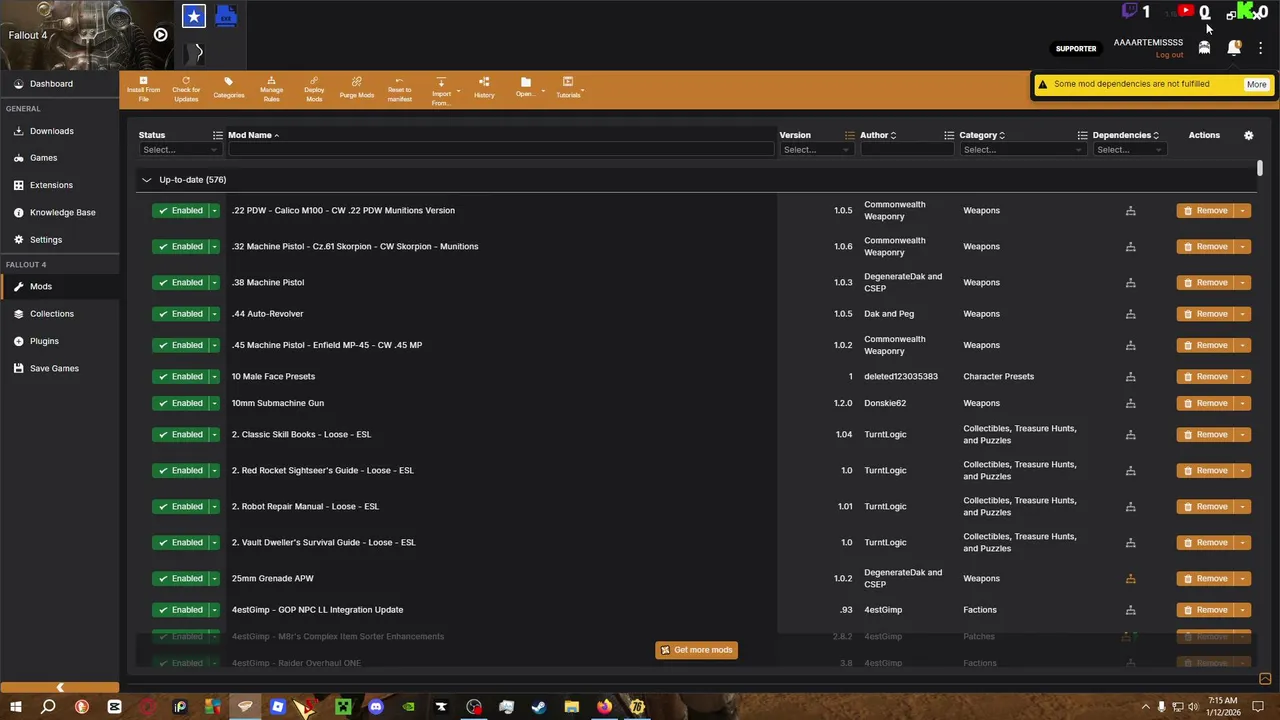Screen dimensions: 1280x720
Task: Open the History toolbar item
Action: pos(484,89)
